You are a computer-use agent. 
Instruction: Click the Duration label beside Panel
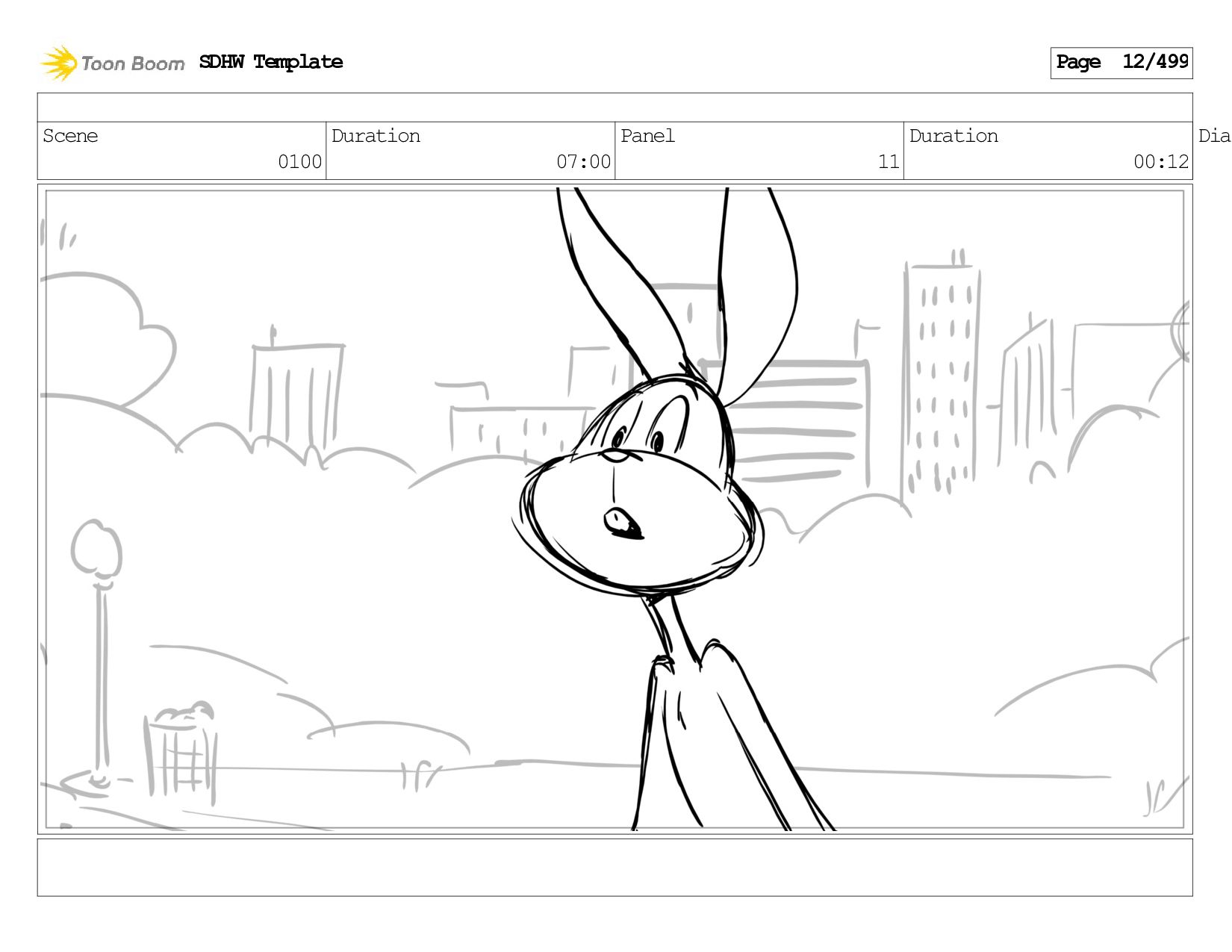pos(953,136)
